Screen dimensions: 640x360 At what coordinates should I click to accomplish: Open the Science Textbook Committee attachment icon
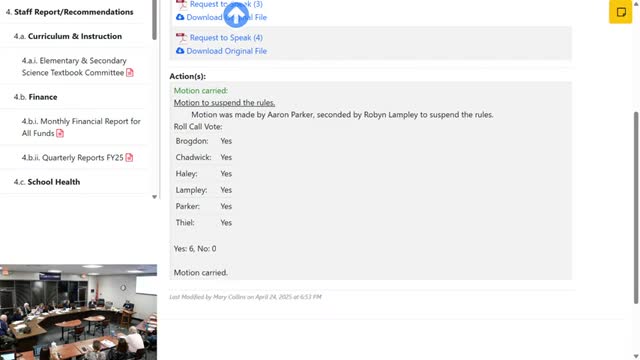(x=130, y=73)
